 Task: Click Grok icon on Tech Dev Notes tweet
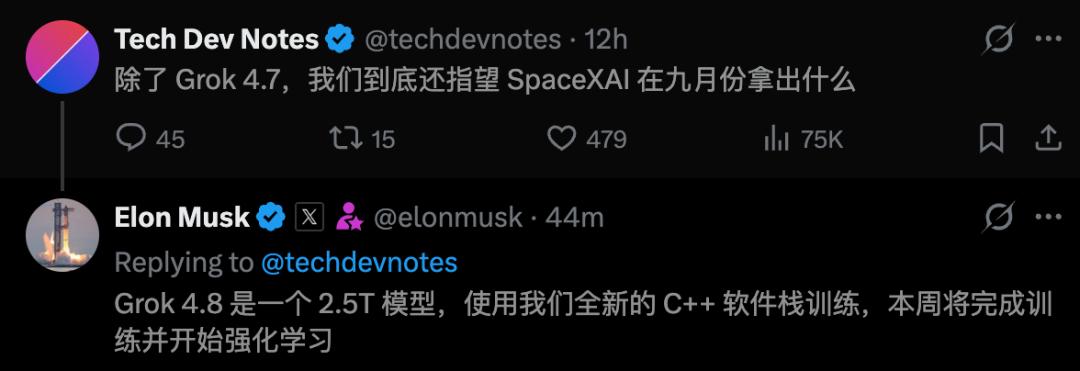[x=998, y=39]
